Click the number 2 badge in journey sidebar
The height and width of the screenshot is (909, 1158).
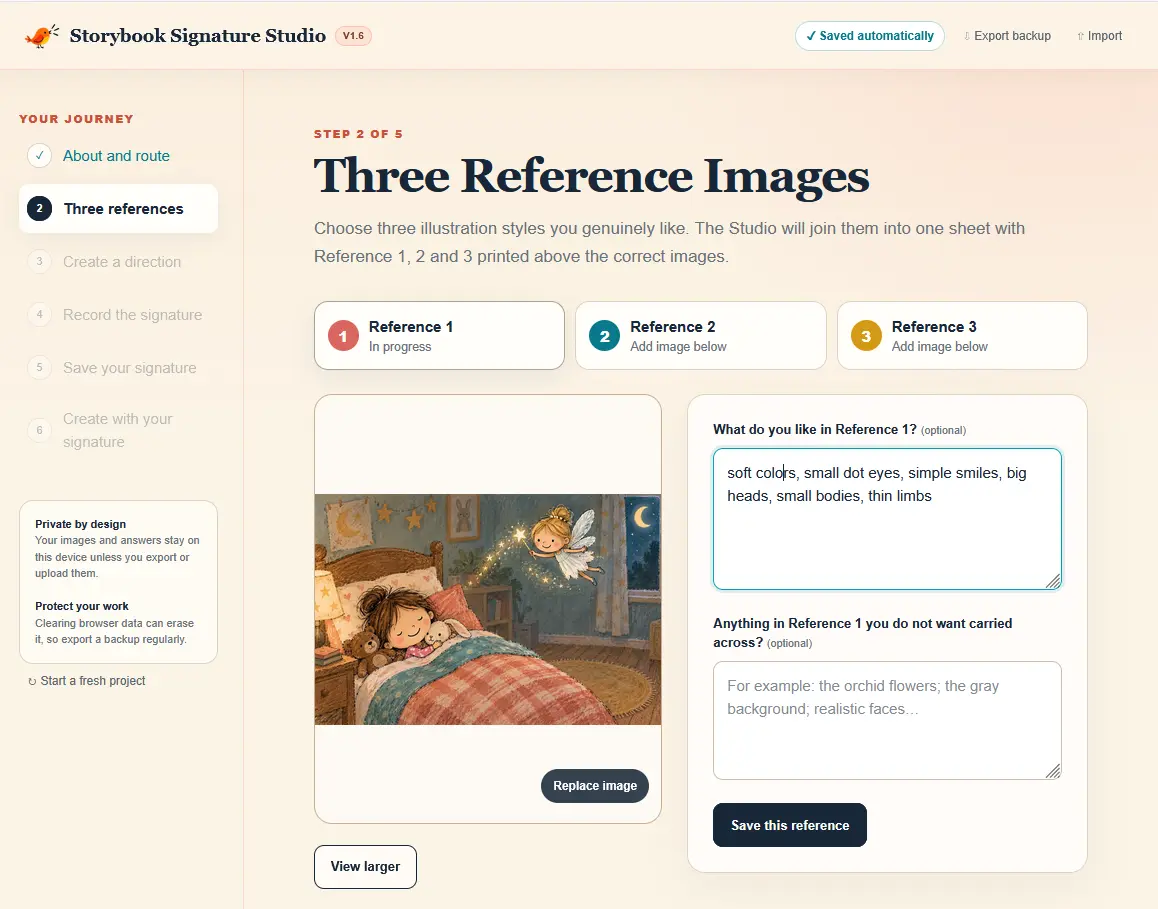pyautogui.click(x=39, y=209)
